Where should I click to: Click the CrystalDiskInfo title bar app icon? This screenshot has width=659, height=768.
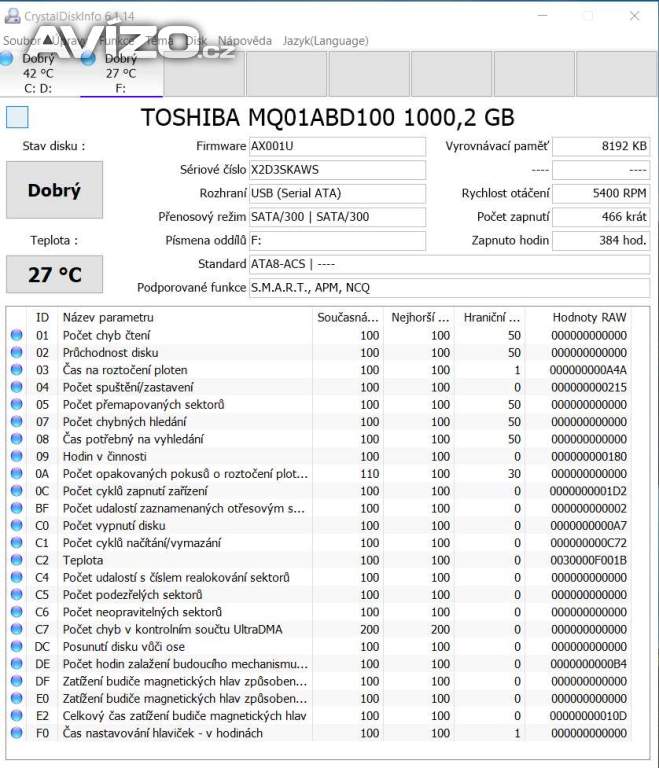12,16
